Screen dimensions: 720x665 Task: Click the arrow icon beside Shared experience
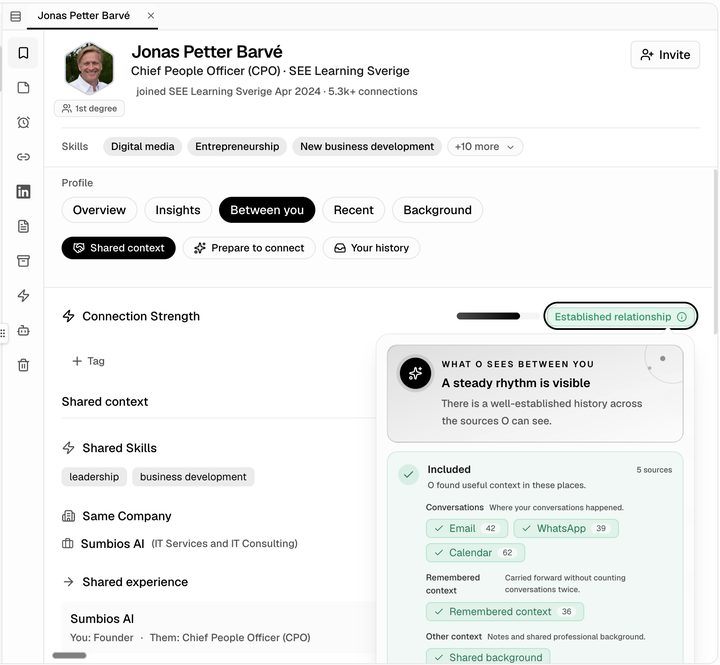point(68,582)
